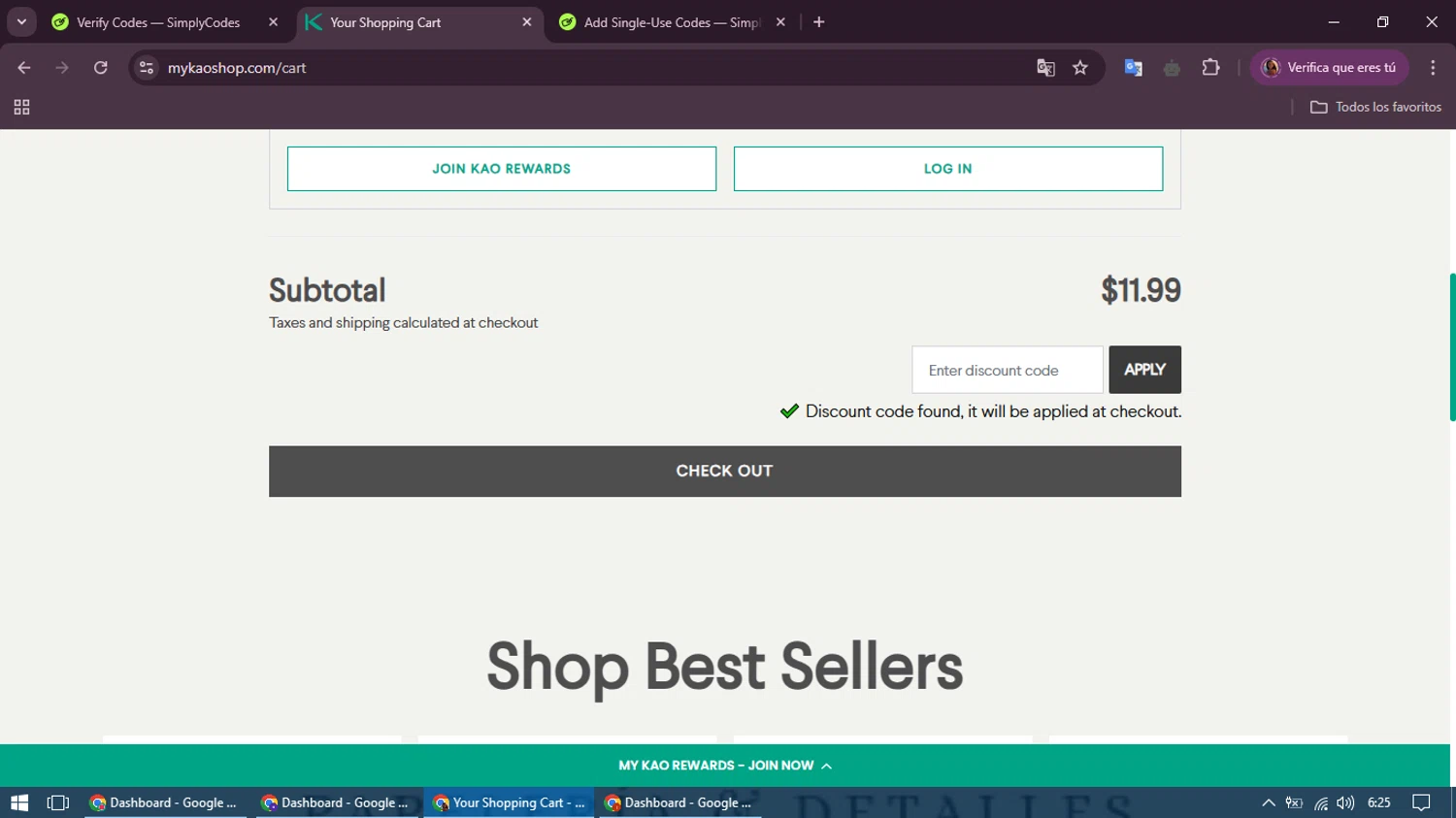Click the LOG IN button
This screenshot has width=1456, height=818.
(948, 169)
